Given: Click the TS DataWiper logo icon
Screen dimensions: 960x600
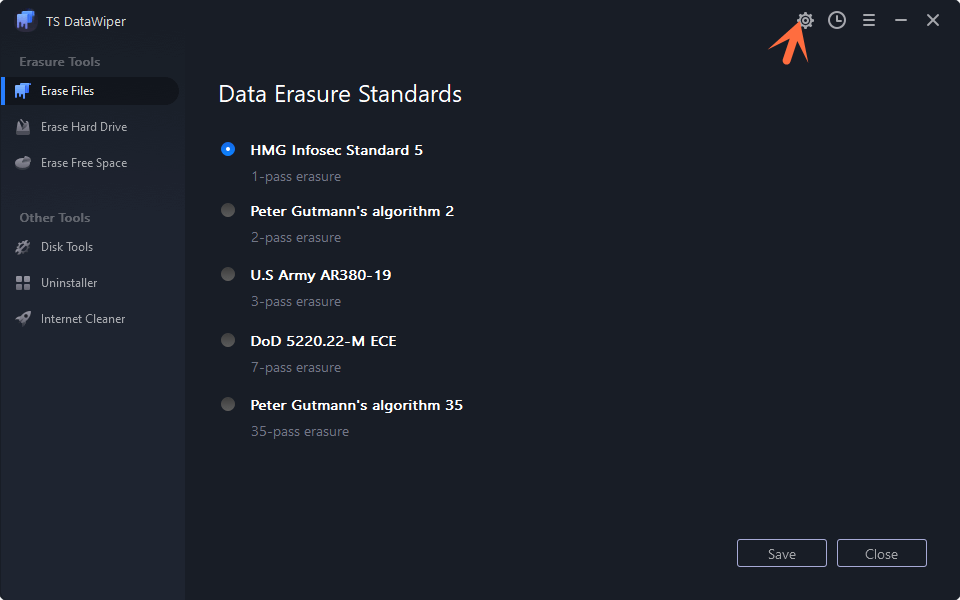Looking at the screenshot, I should 24,20.
